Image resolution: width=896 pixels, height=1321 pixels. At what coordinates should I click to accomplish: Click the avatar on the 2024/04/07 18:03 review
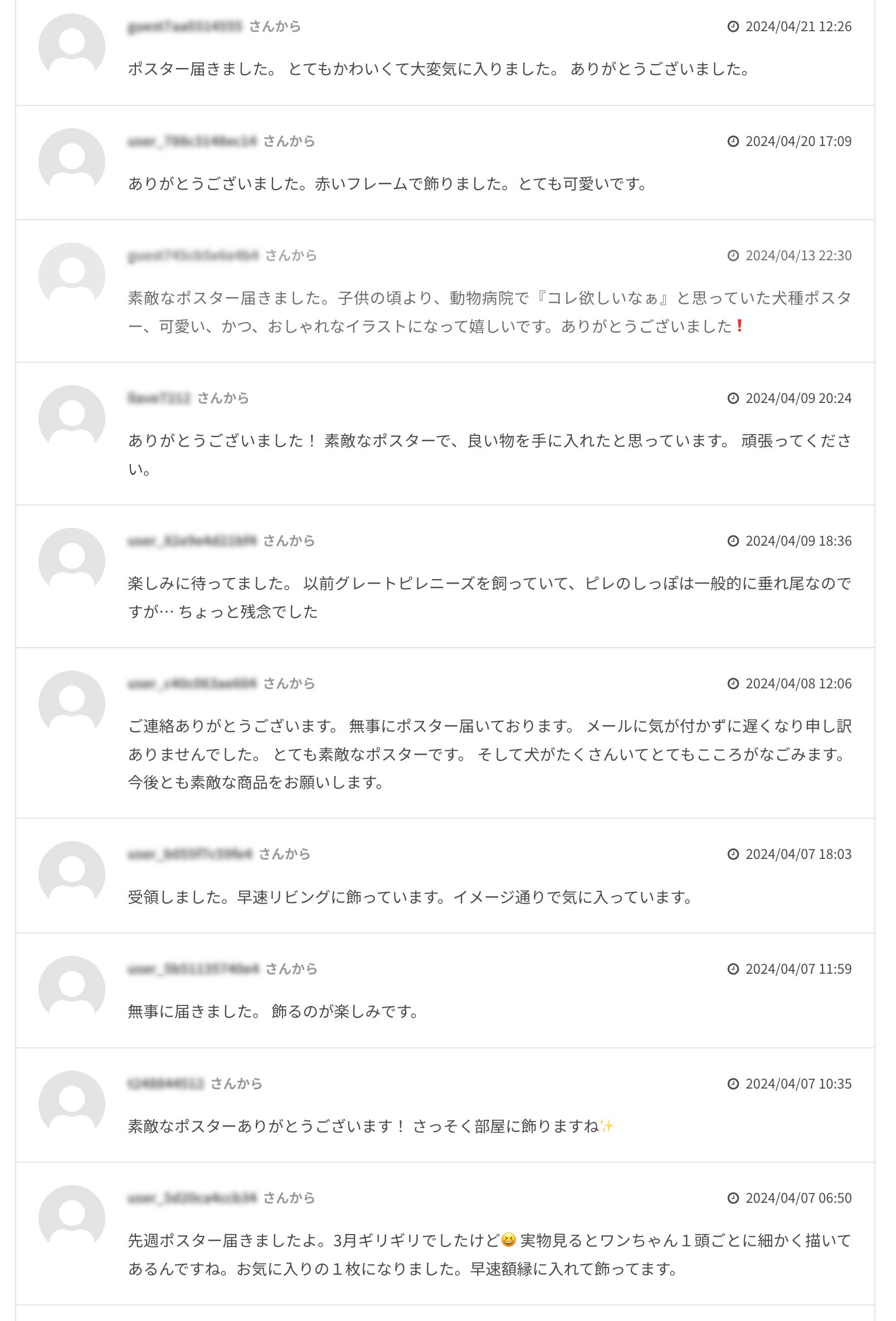tap(71, 874)
